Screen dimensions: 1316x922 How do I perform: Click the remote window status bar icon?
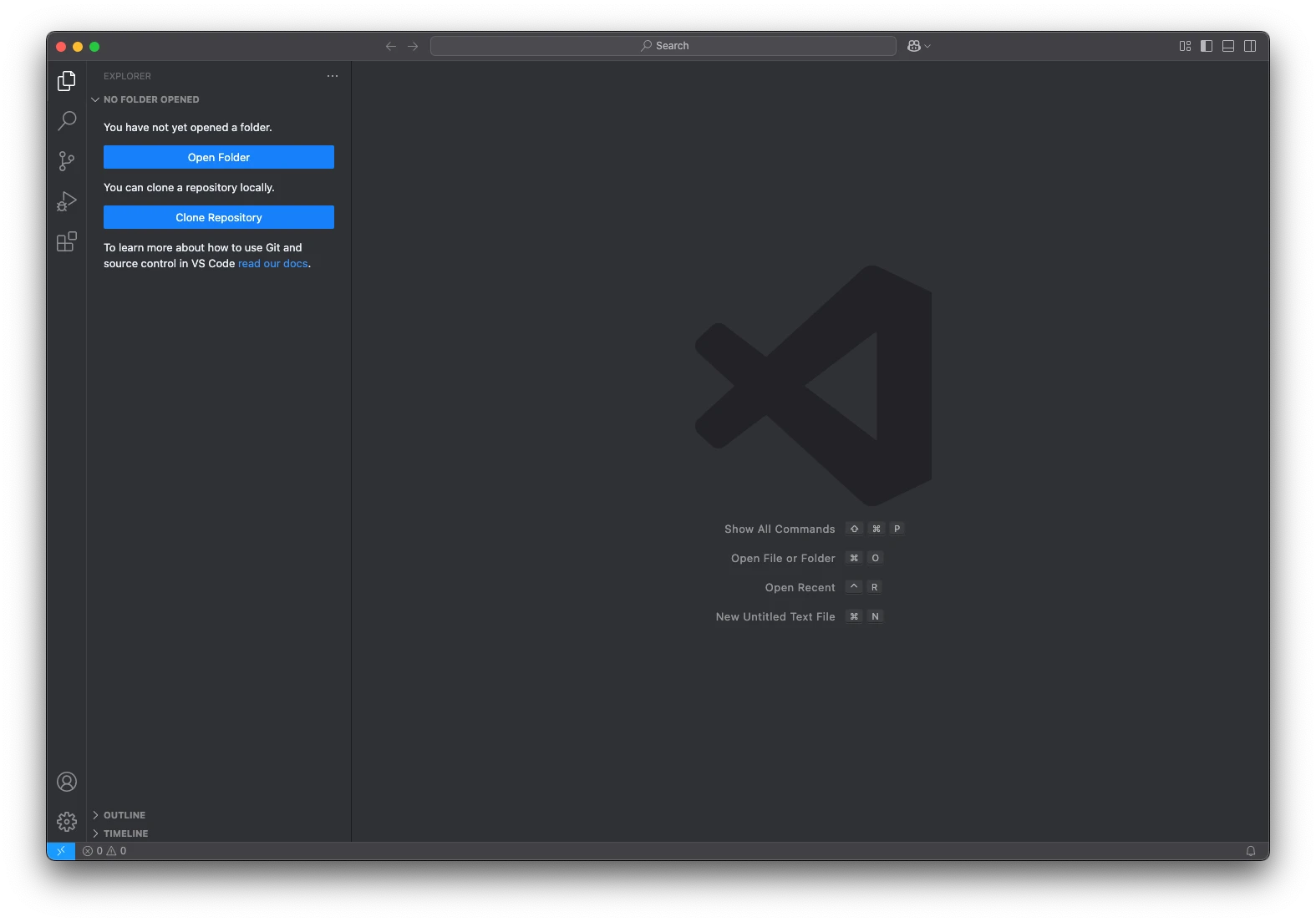[61, 851]
